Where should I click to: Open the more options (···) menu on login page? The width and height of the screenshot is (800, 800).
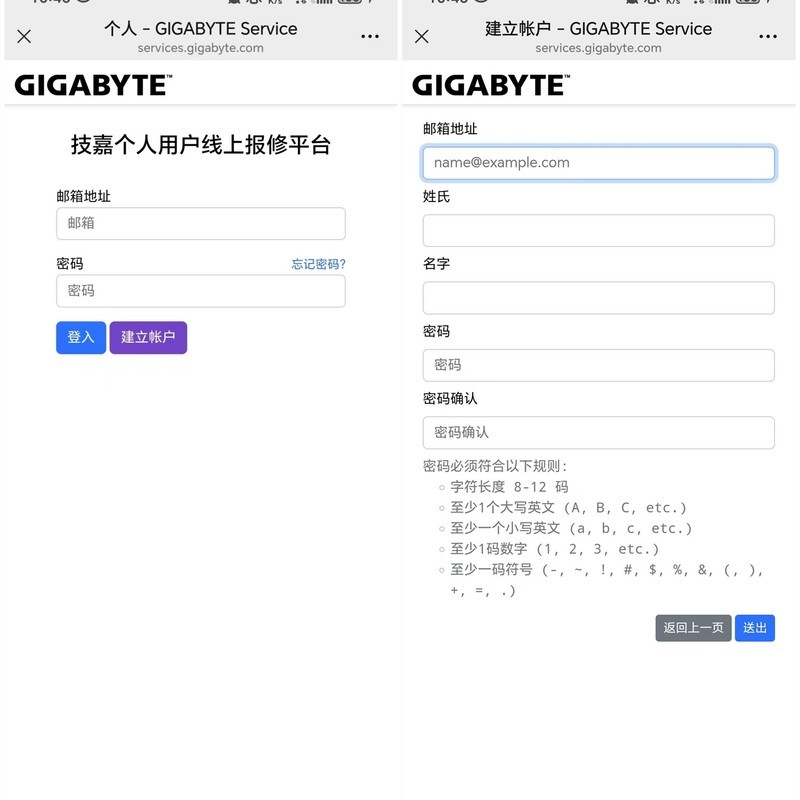point(369,35)
